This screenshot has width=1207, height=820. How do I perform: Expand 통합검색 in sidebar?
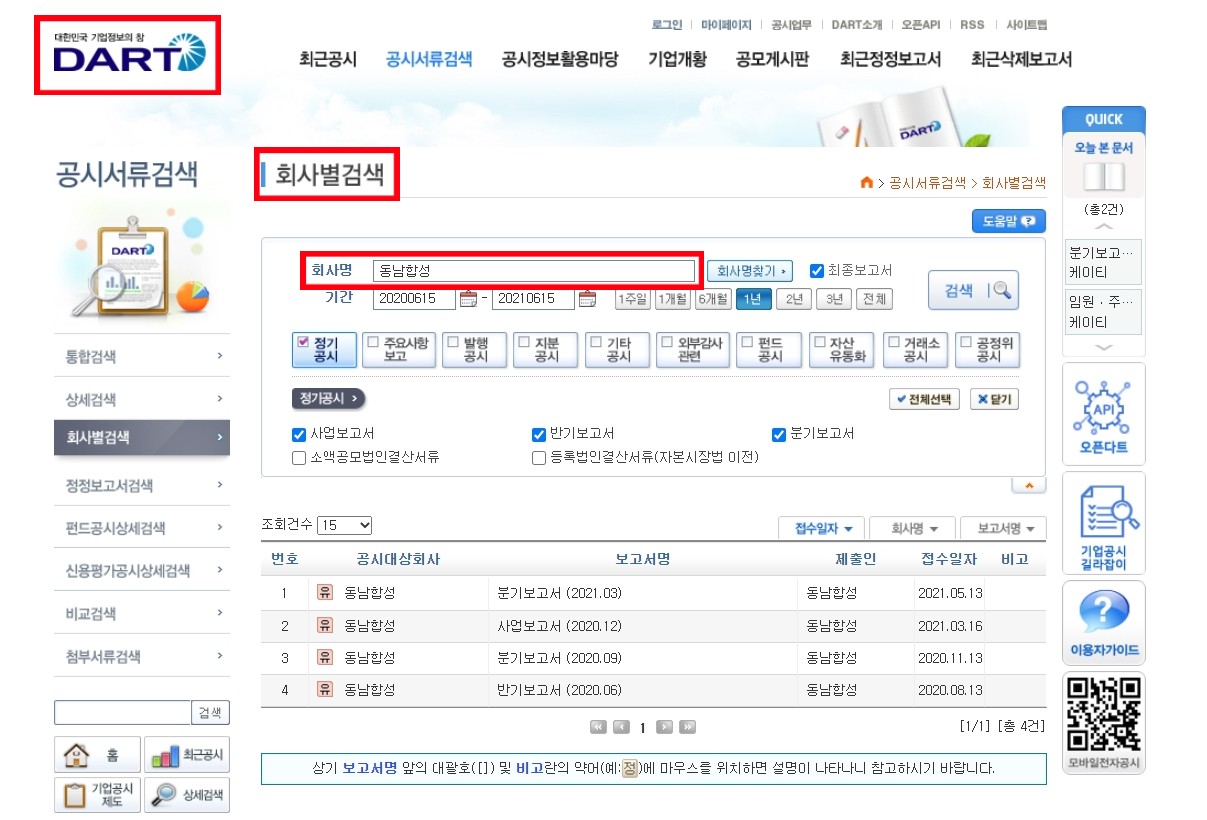click(142, 356)
